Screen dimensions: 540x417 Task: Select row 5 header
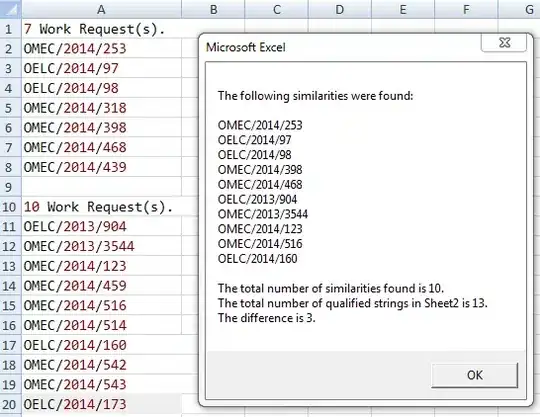point(10,108)
